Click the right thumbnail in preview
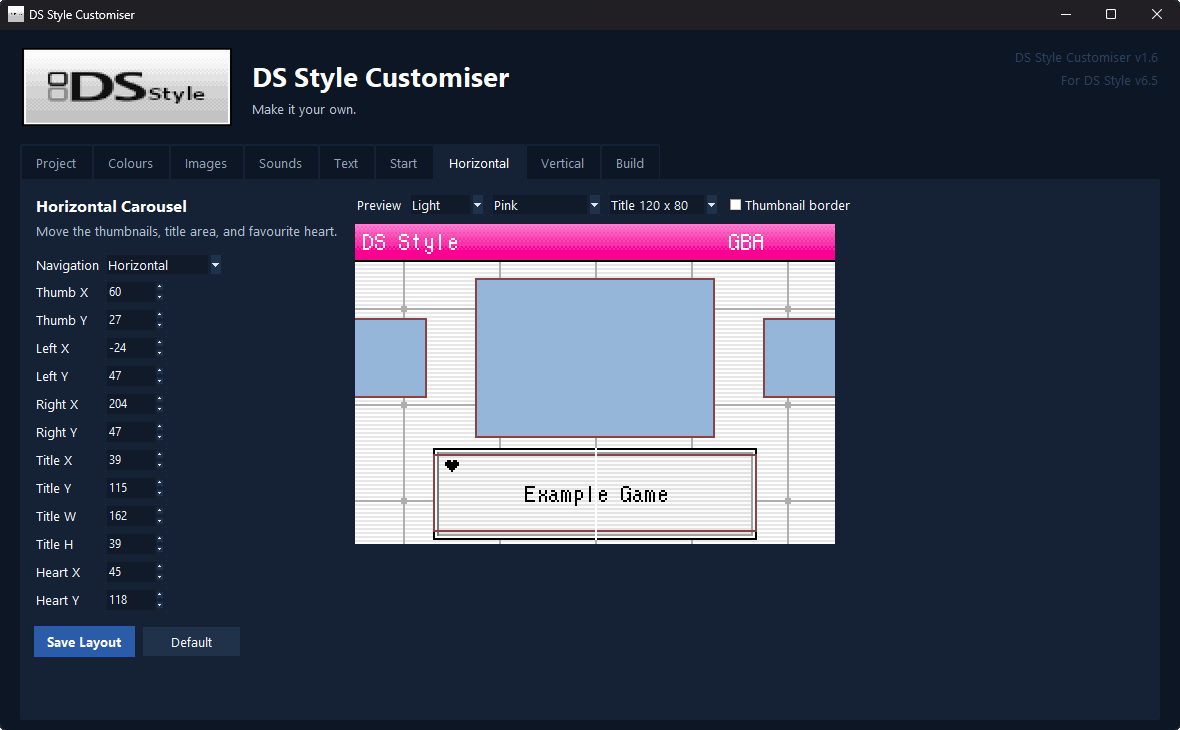1180x730 pixels. (799, 357)
